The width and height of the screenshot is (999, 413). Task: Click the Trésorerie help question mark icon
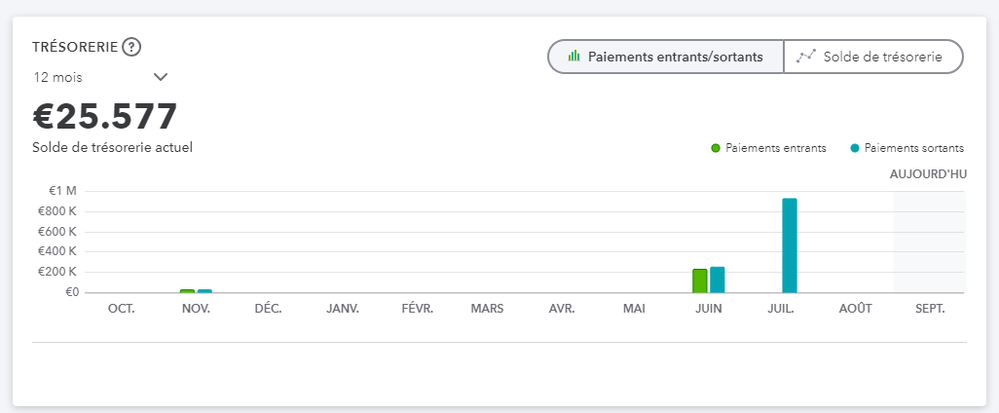coord(131,47)
